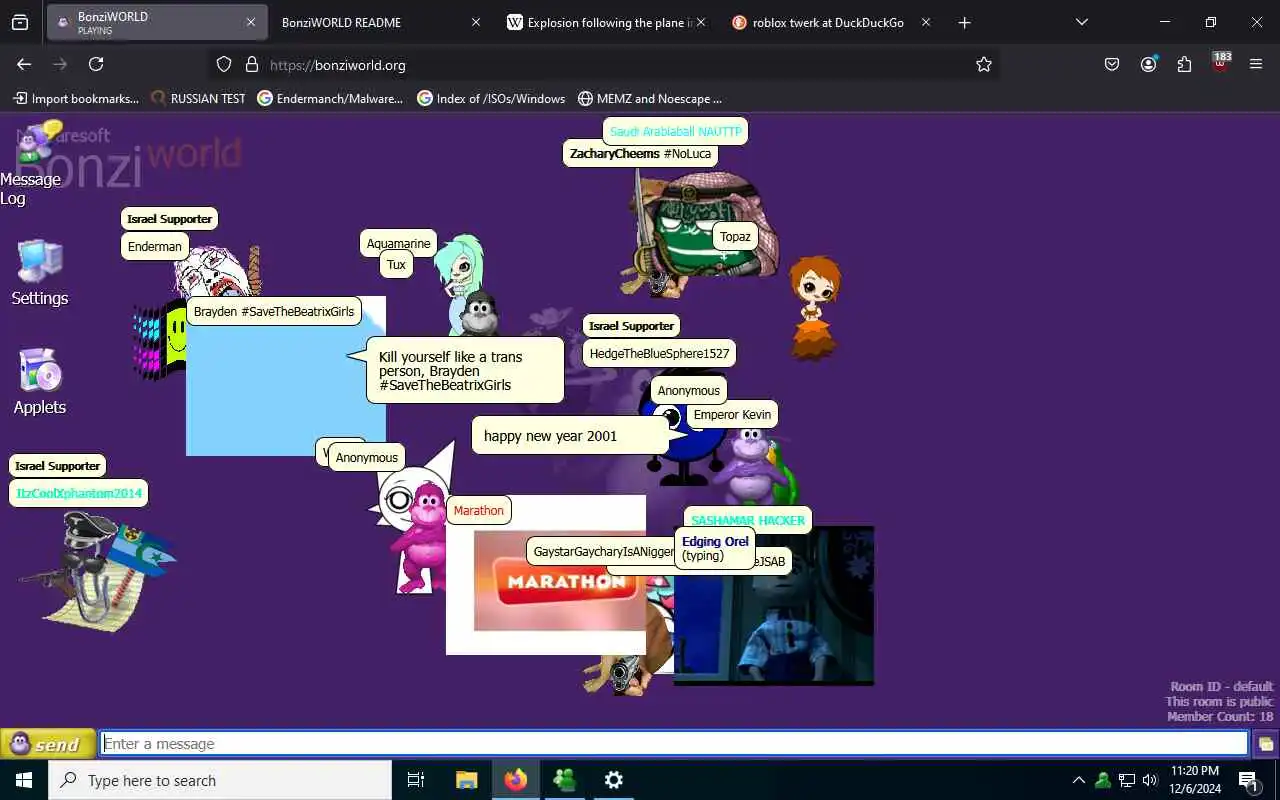Open the Windows notification center
The width and height of the screenshot is (1280, 800).
click(x=1248, y=780)
